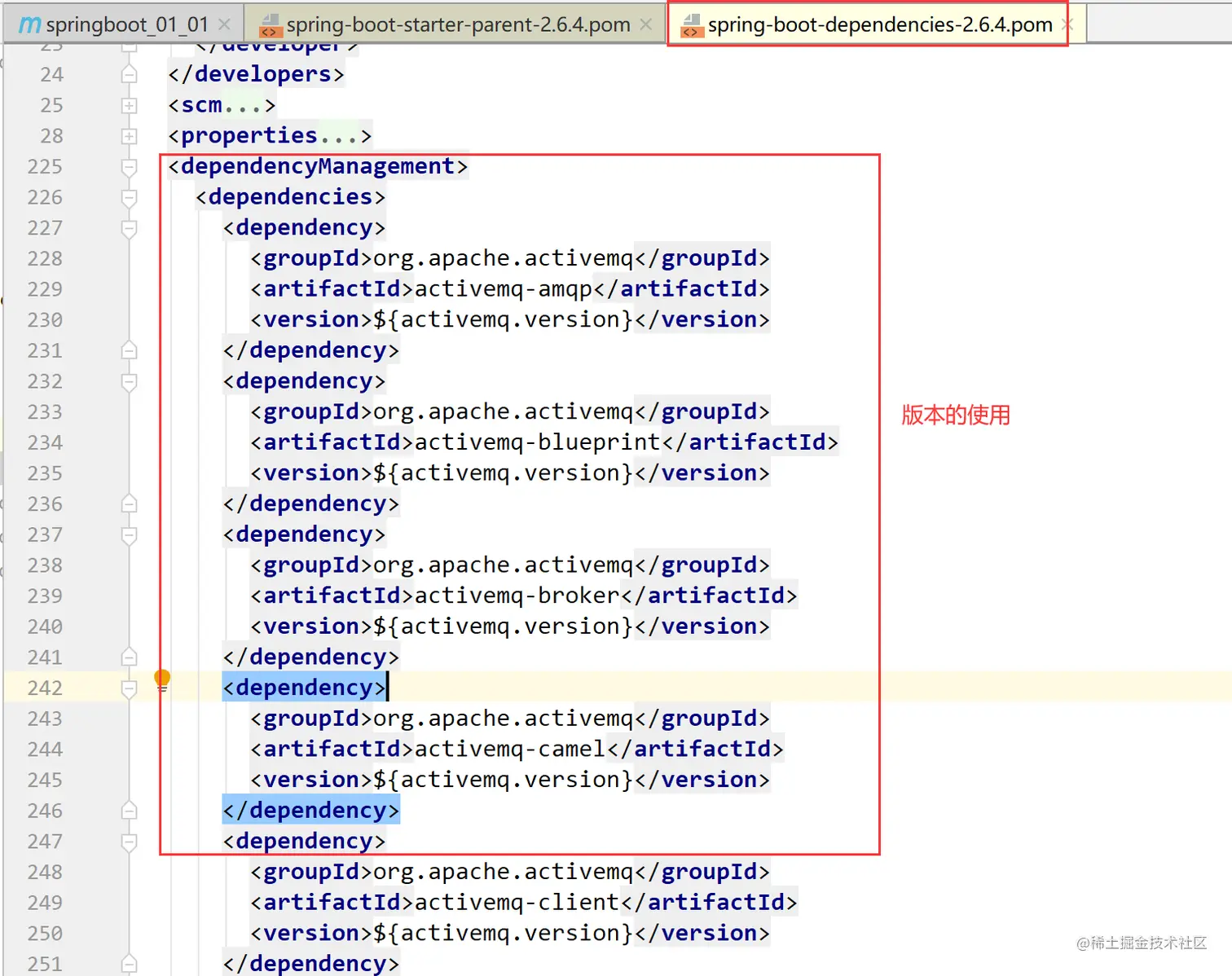Click the pom file icon on dependencies tab
1232x976 pixels.
pos(691,26)
